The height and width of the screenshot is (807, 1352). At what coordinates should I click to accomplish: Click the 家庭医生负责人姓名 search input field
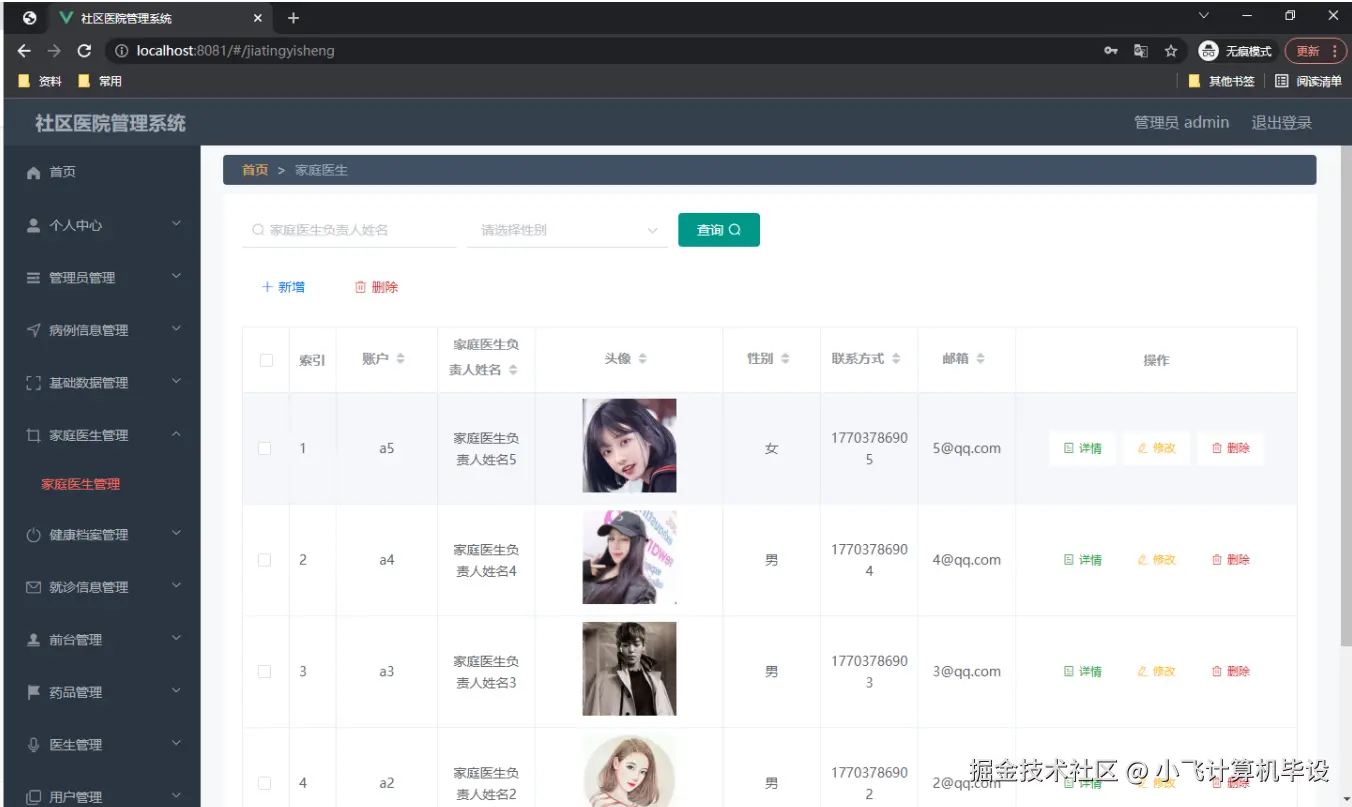(349, 230)
